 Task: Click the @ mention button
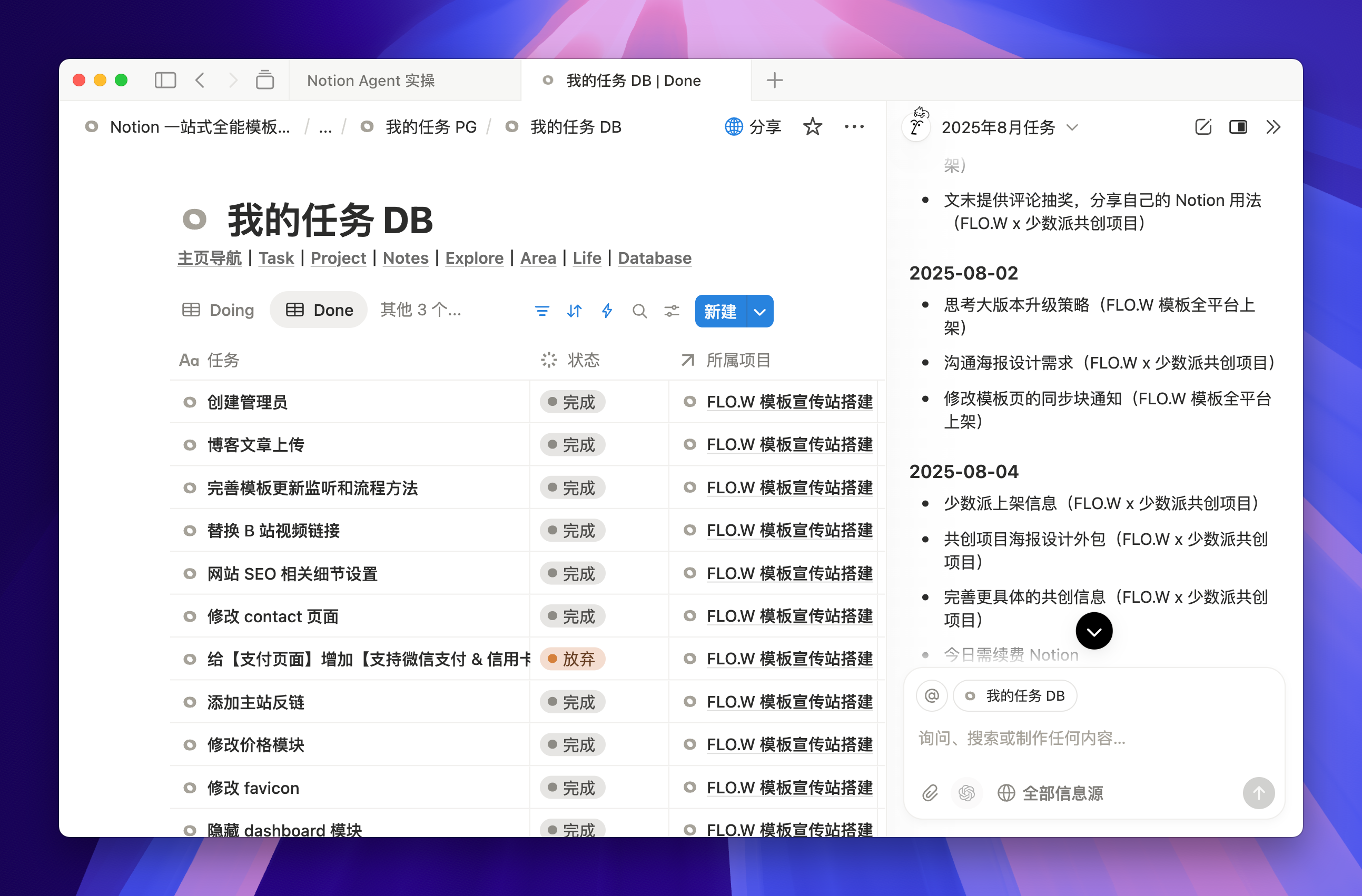[932, 696]
